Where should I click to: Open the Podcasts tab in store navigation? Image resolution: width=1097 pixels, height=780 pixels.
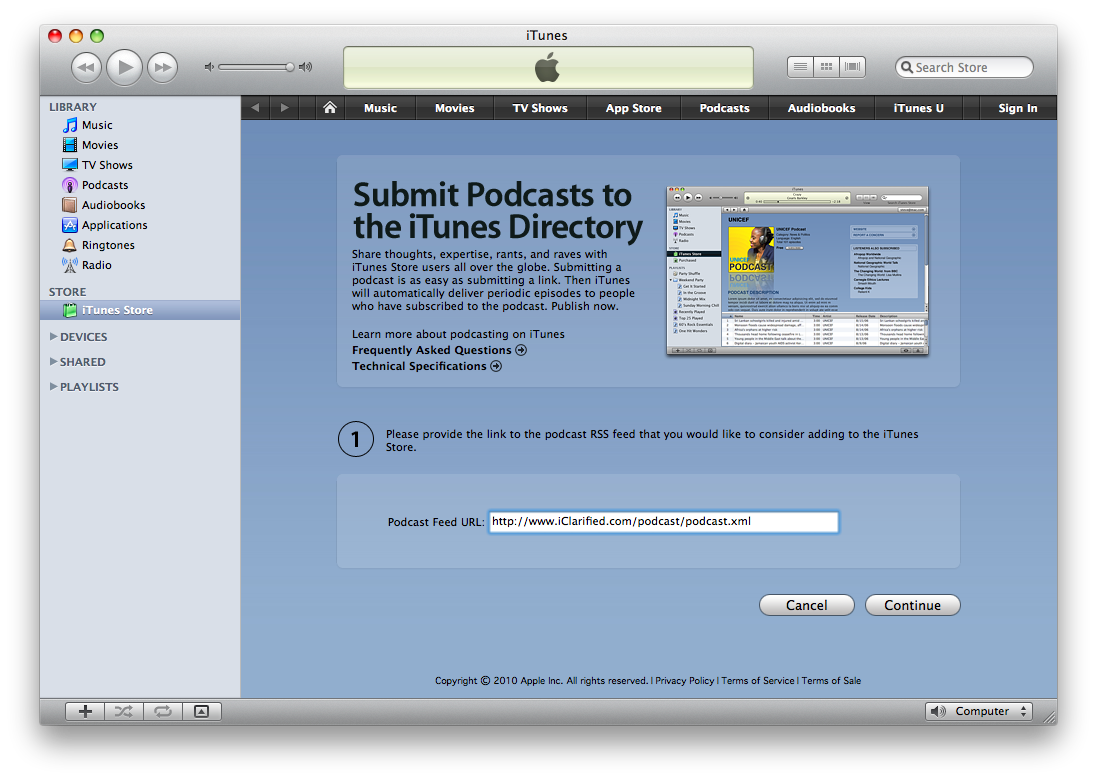724,108
